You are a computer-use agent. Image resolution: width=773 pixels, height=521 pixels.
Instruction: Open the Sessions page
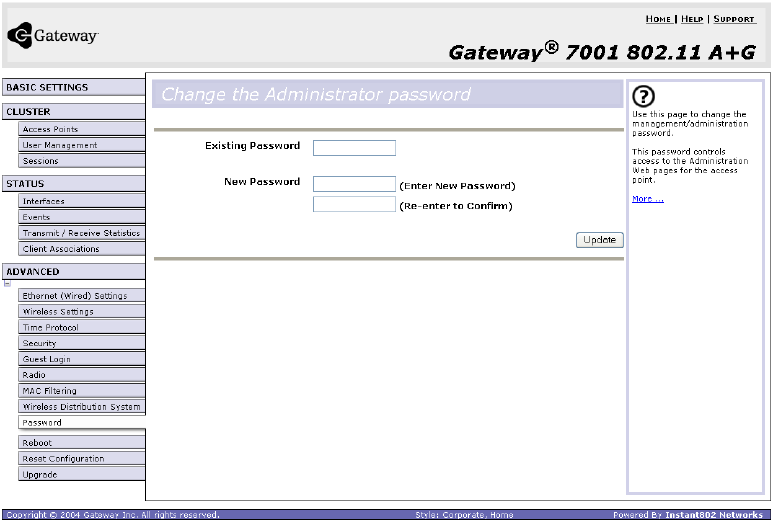[x=82, y=161]
